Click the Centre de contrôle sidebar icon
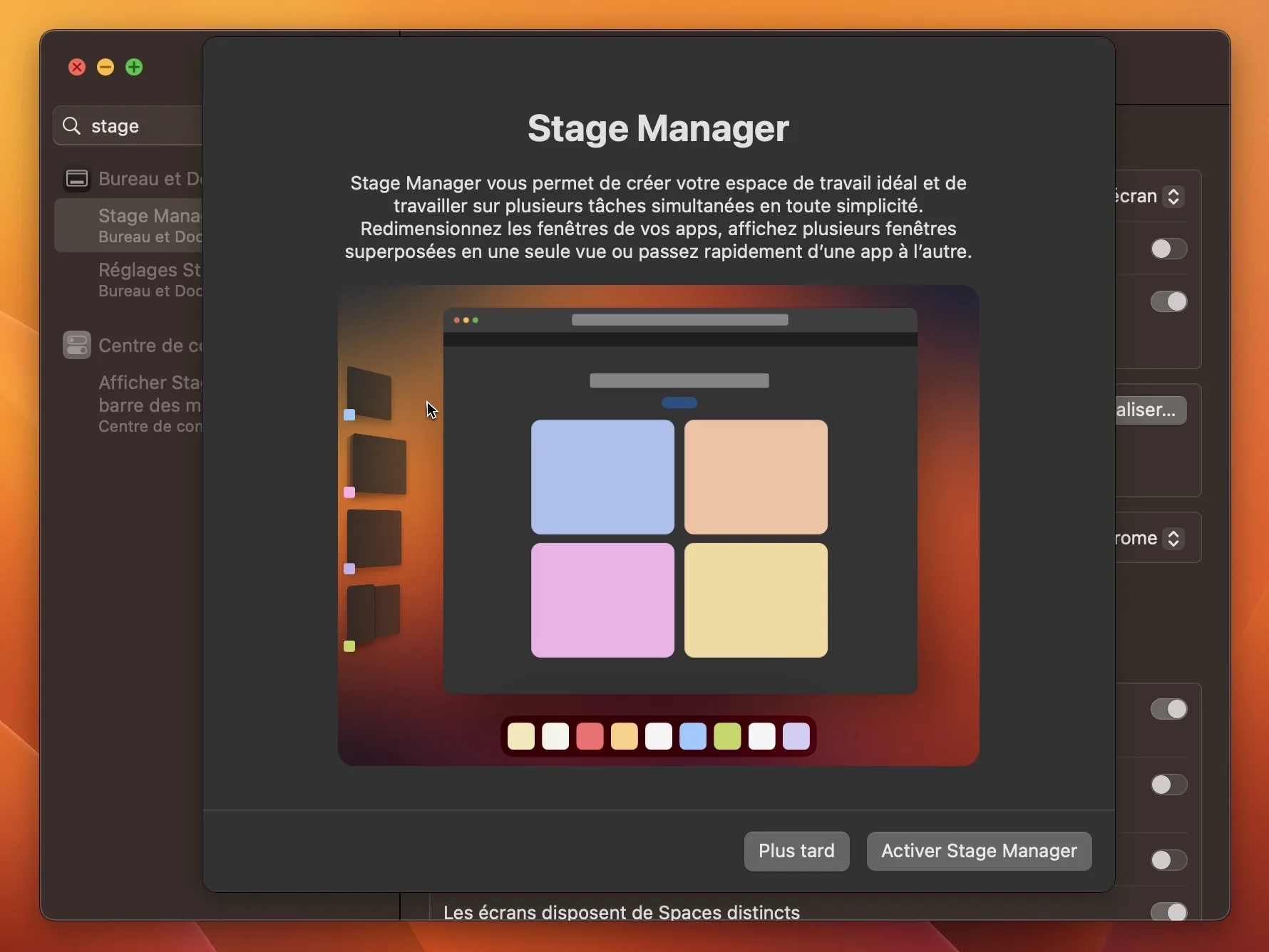Viewport: 1269px width, 952px height. click(x=77, y=346)
